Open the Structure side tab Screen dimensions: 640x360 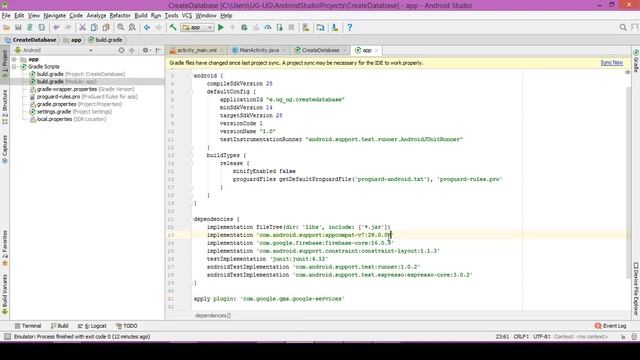(x=5, y=107)
